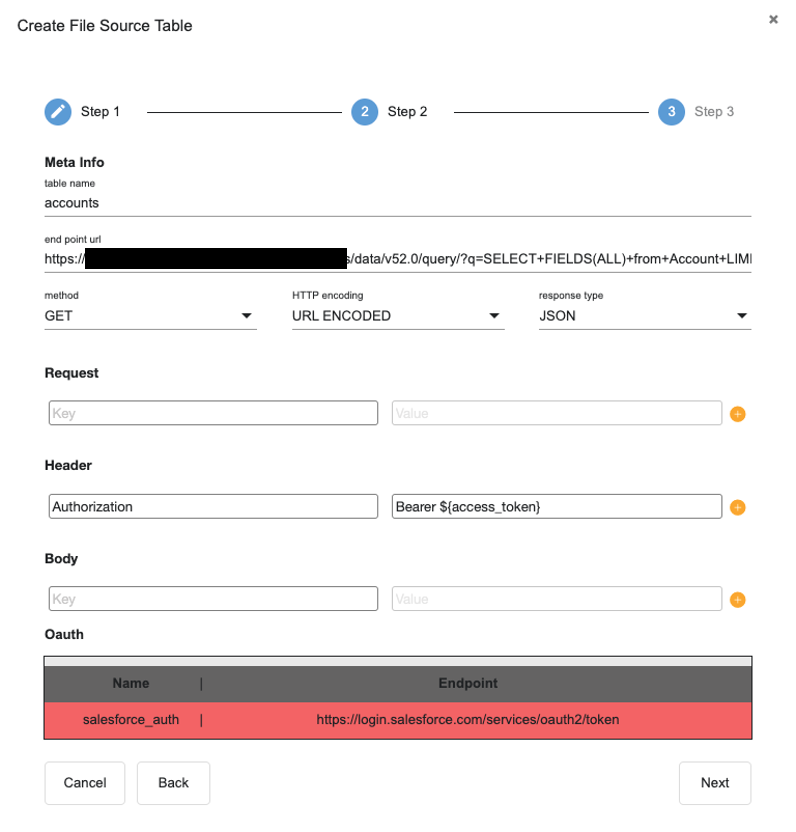796x832 pixels.
Task: Click the Request Key input field
Action: 213,413
